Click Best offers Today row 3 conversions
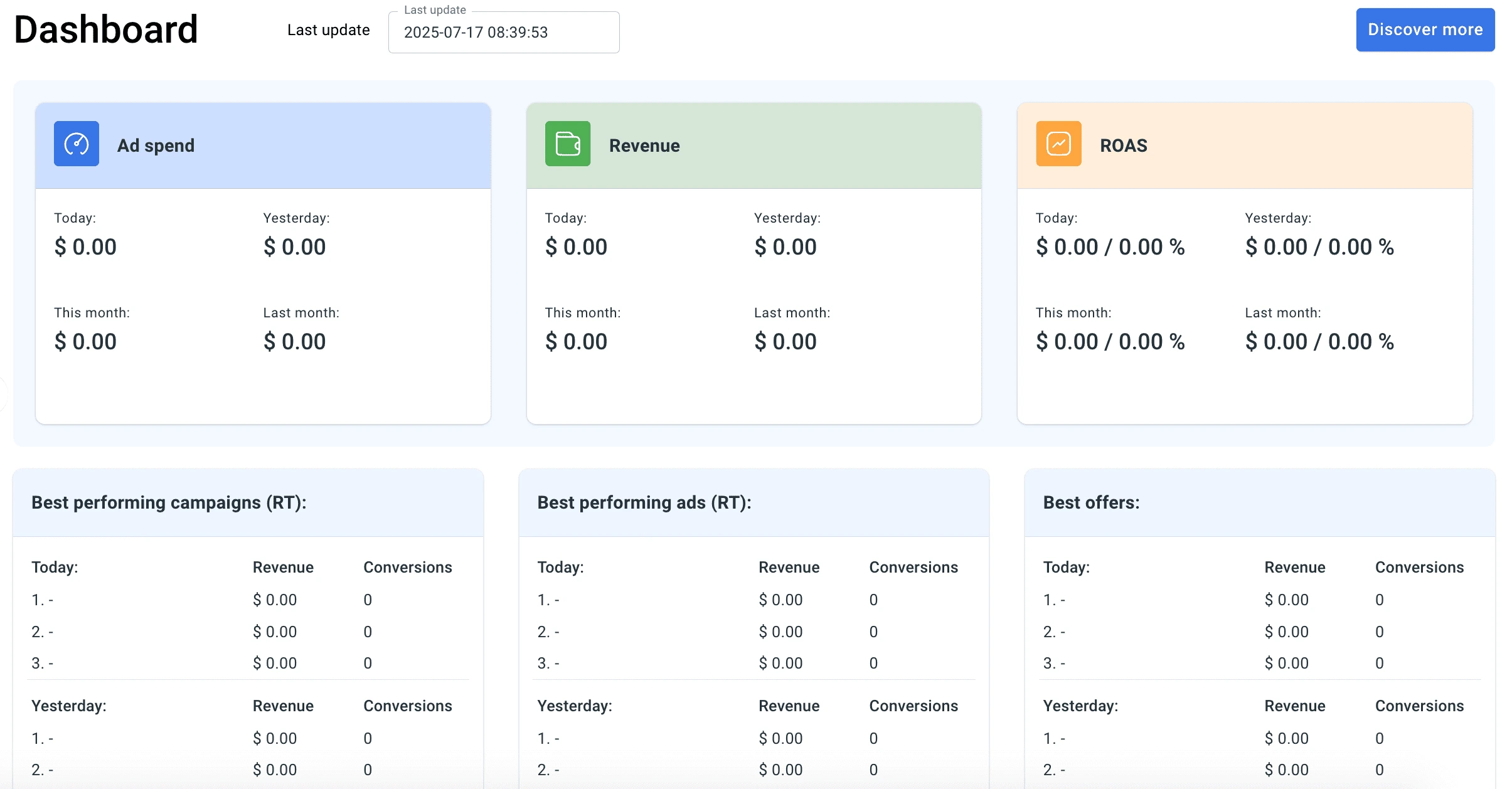This screenshot has width=1512, height=789. pos(1379,663)
